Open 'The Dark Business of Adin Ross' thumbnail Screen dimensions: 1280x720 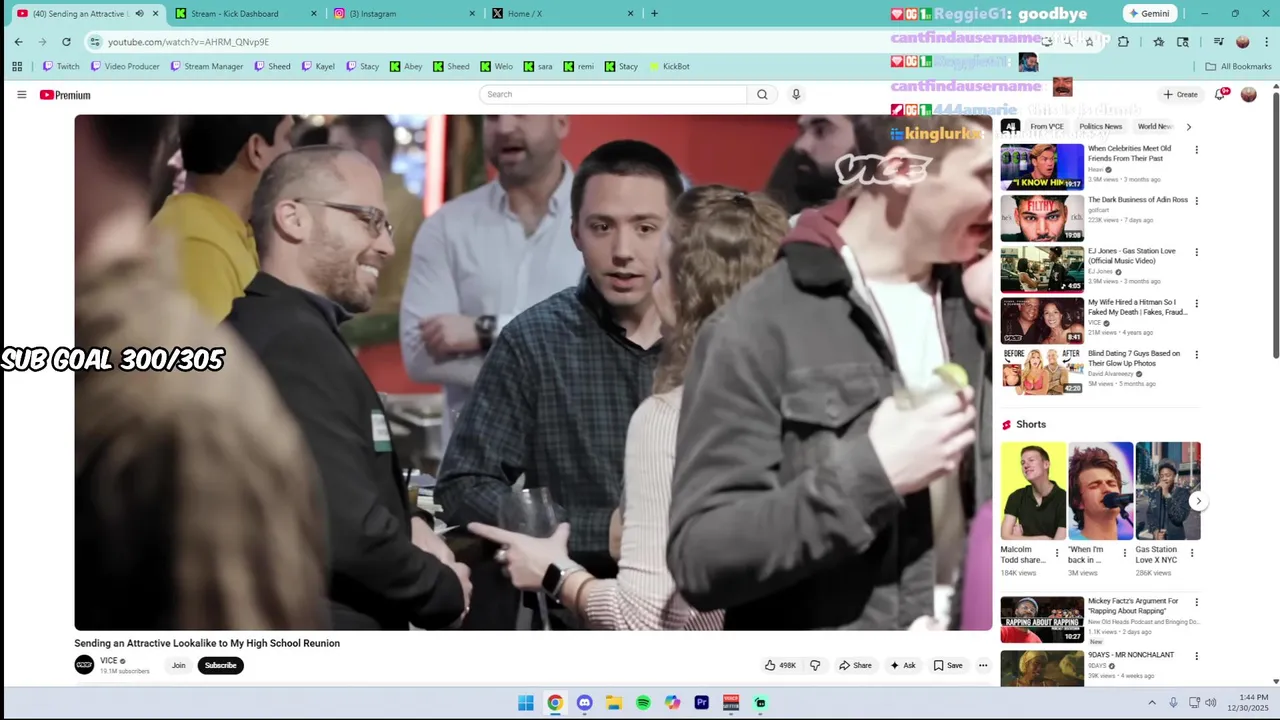click(1042, 218)
